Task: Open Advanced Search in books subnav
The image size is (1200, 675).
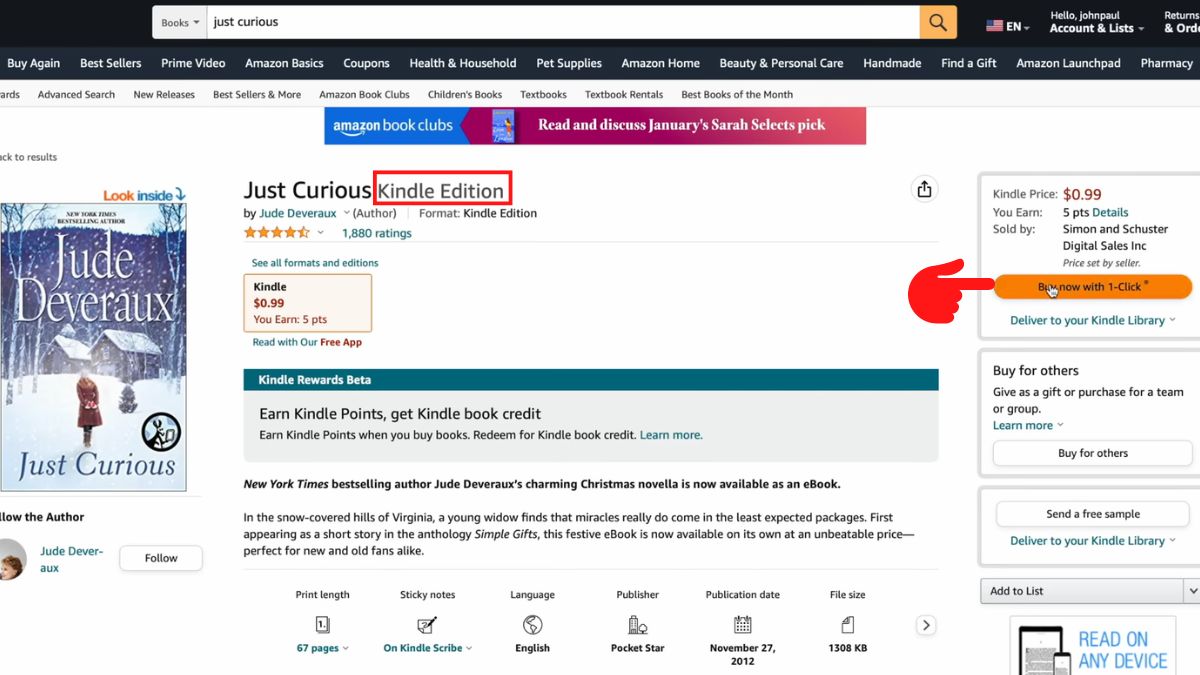Action: (76, 95)
